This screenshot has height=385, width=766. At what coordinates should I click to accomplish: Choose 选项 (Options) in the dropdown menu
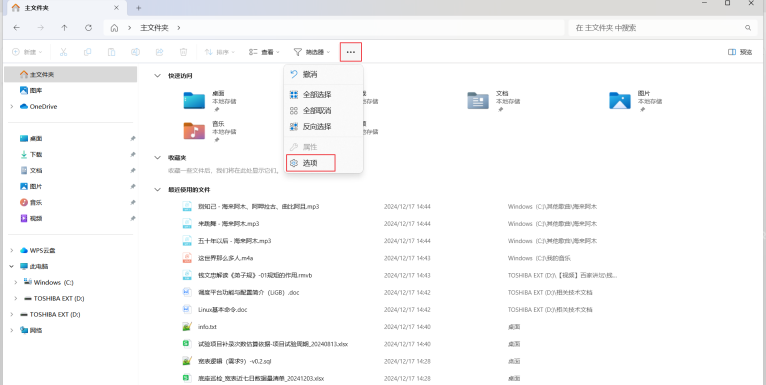click(311, 163)
